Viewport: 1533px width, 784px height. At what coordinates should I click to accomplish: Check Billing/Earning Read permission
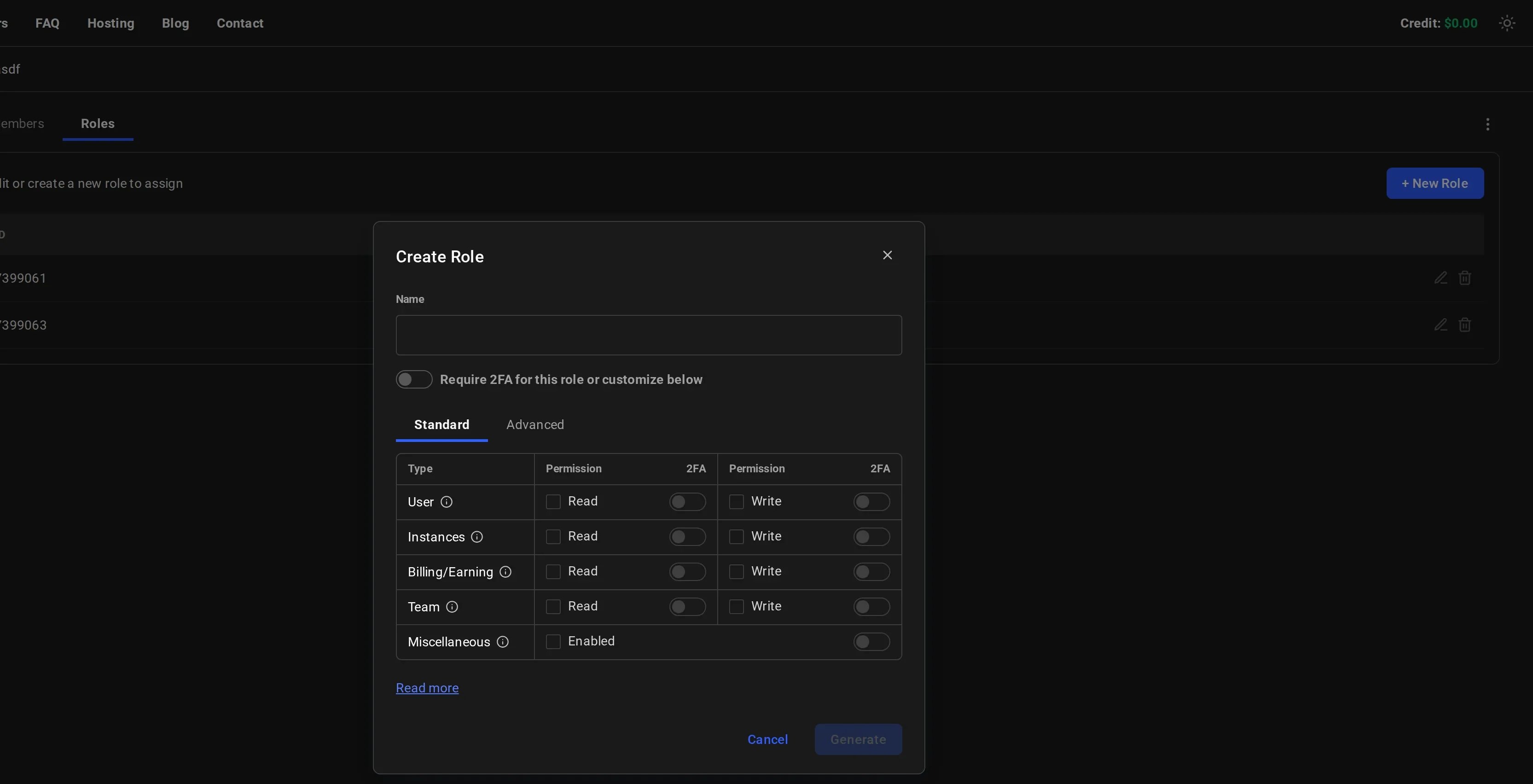pos(553,571)
